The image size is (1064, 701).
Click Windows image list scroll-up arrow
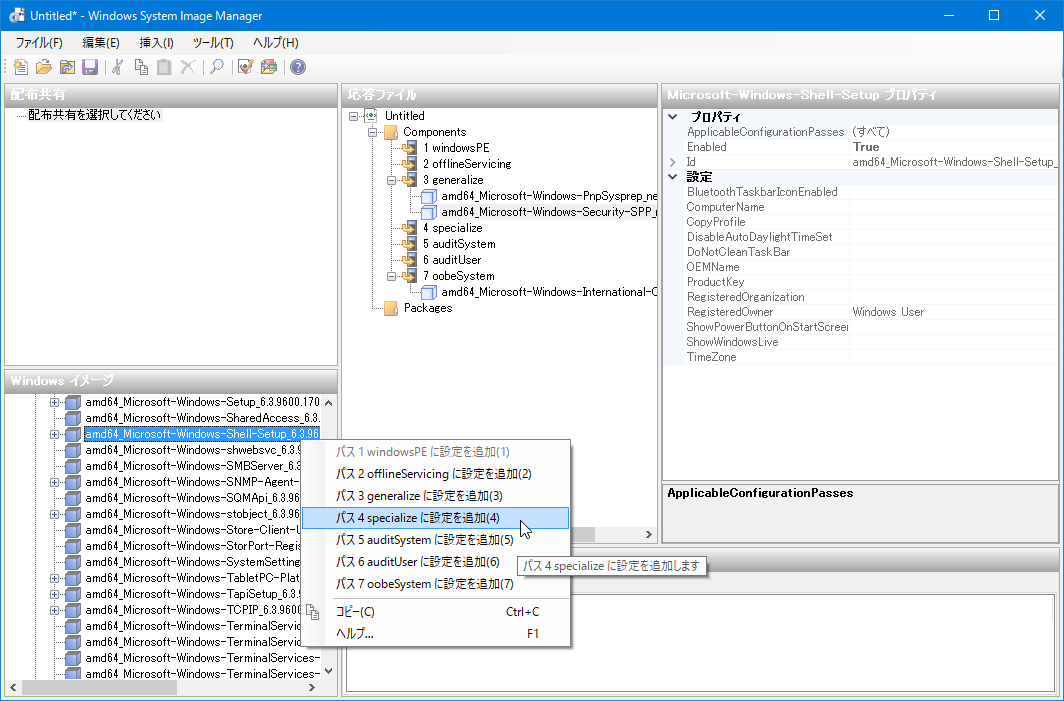tap(329, 402)
